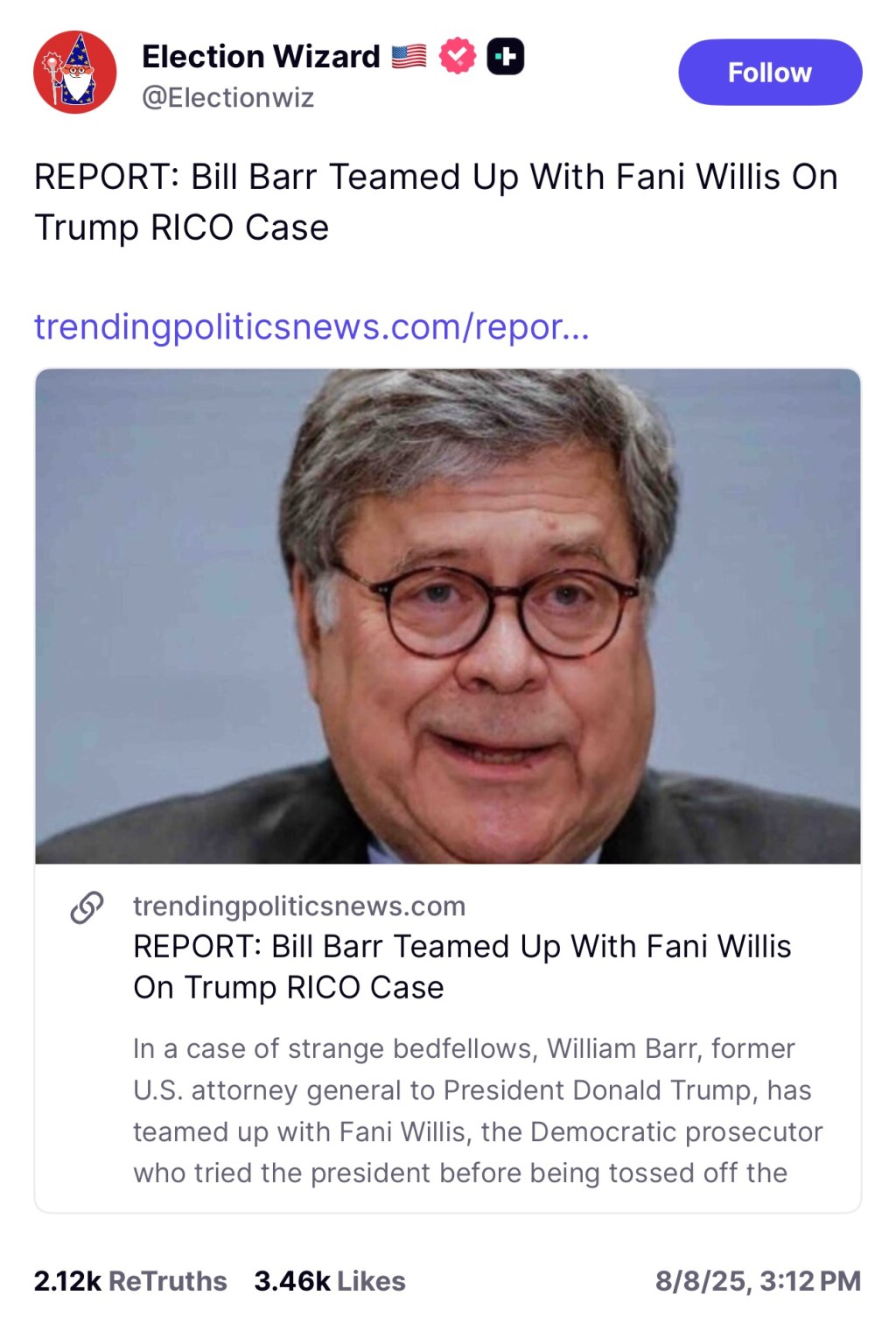Click the American flag emoji in the display name
This screenshot has height=1317, width=896.
tap(407, 54)
